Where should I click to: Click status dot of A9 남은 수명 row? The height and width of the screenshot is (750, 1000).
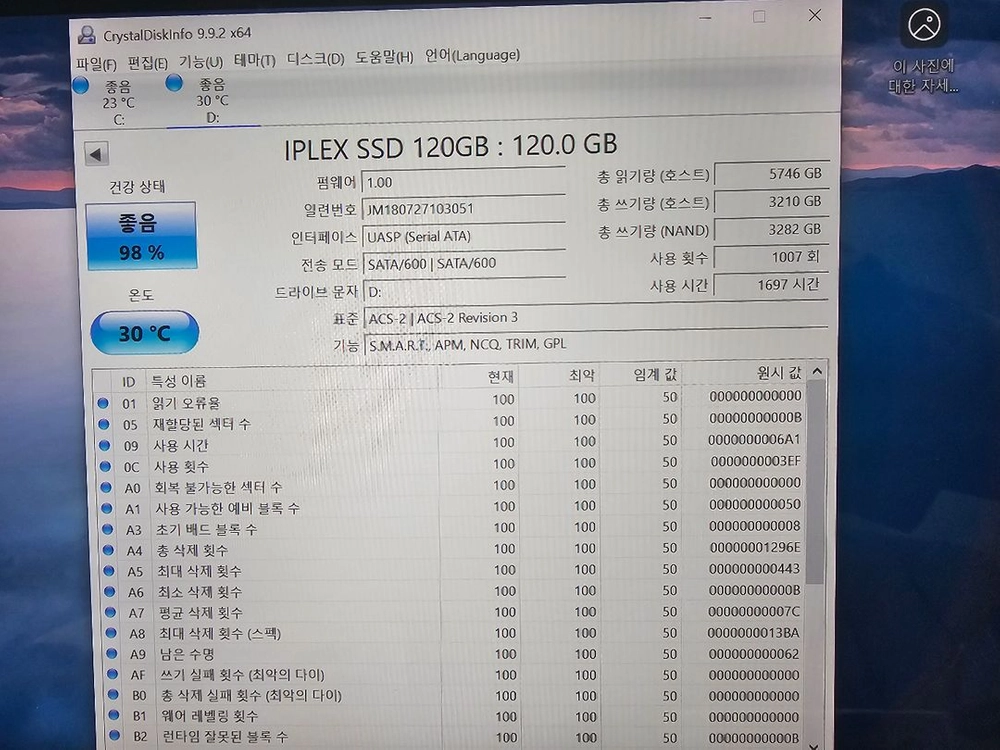[112, 653]
